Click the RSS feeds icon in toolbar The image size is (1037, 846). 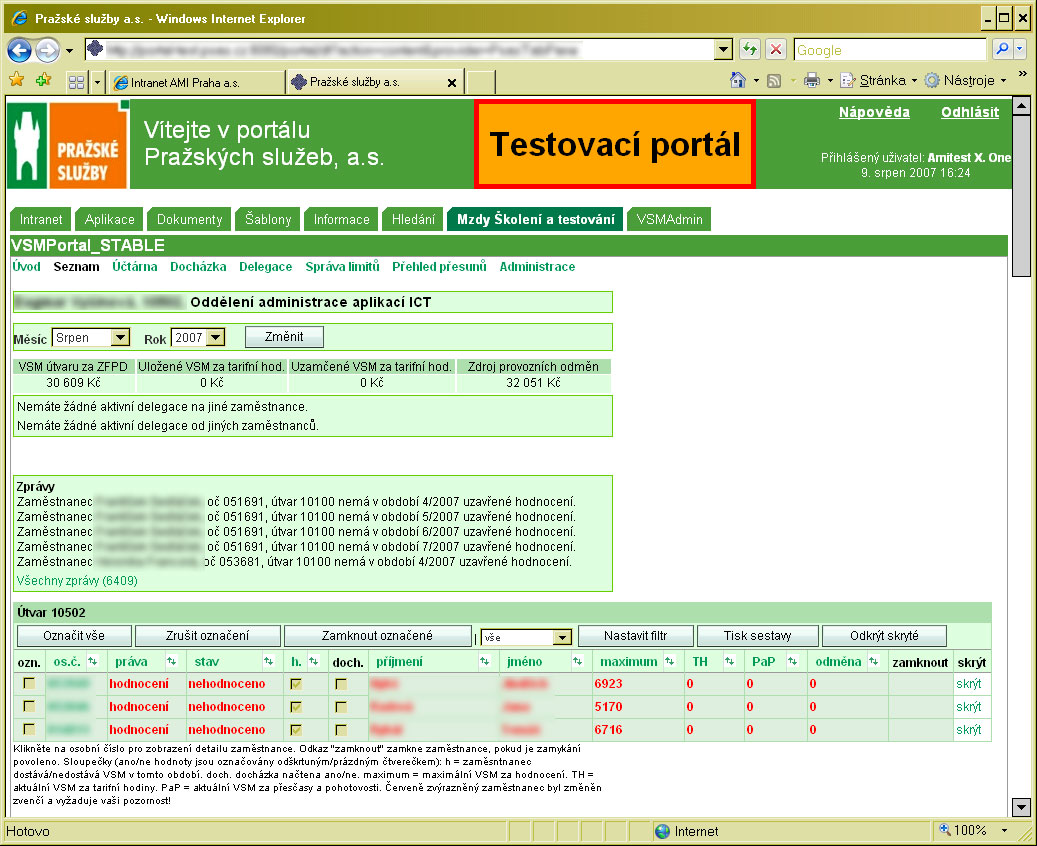774,81
